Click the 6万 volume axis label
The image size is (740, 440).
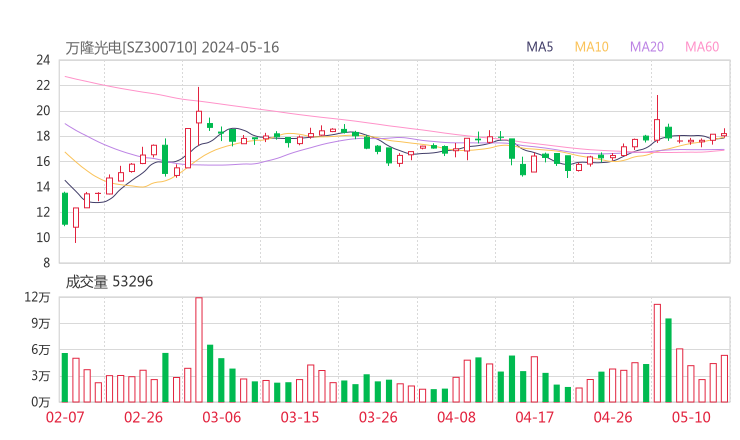pos(41,350)
